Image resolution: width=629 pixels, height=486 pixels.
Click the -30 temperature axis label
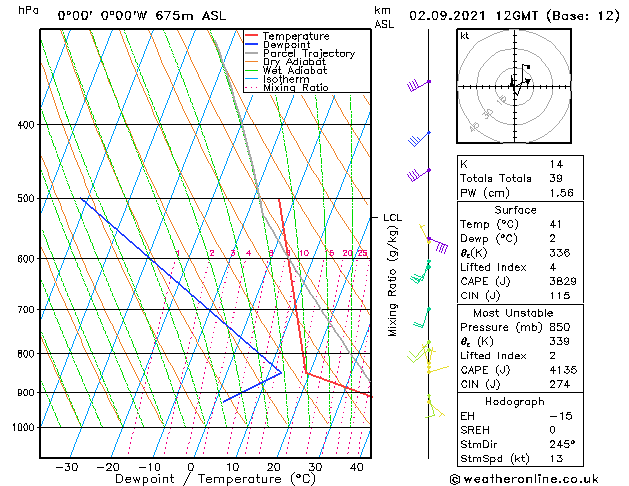point(67,467)
